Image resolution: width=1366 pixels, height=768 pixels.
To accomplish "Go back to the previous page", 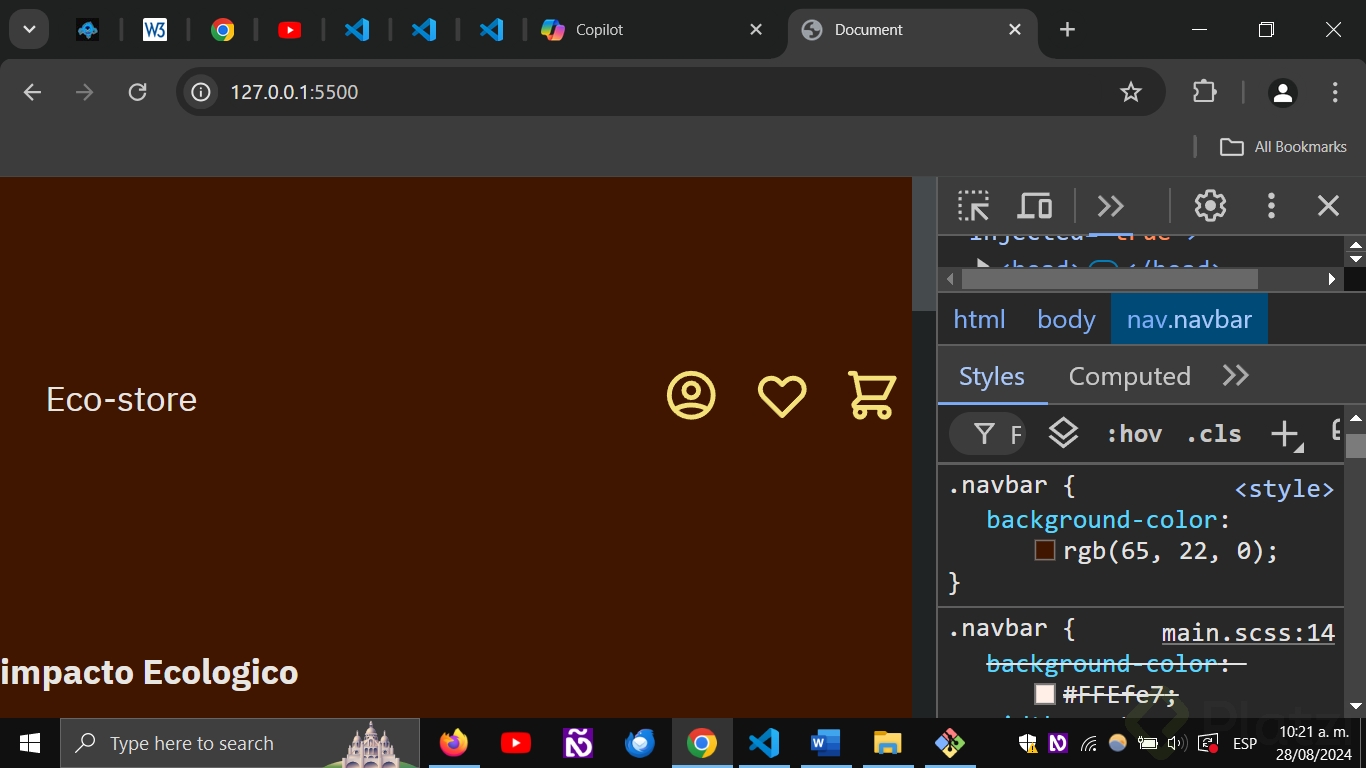I will point(32,92).
